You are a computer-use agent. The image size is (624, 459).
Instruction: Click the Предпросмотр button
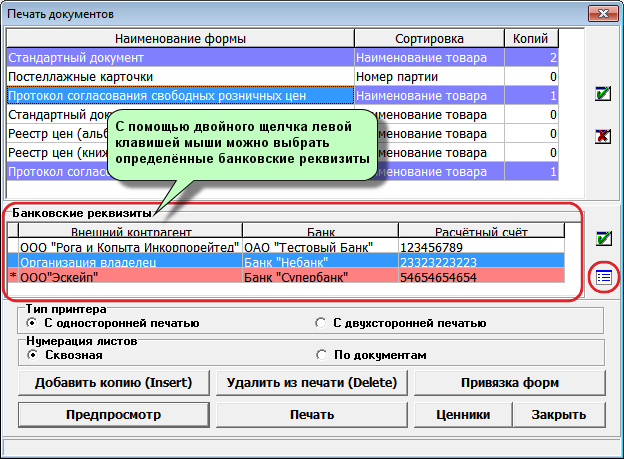tap(114, 415)
